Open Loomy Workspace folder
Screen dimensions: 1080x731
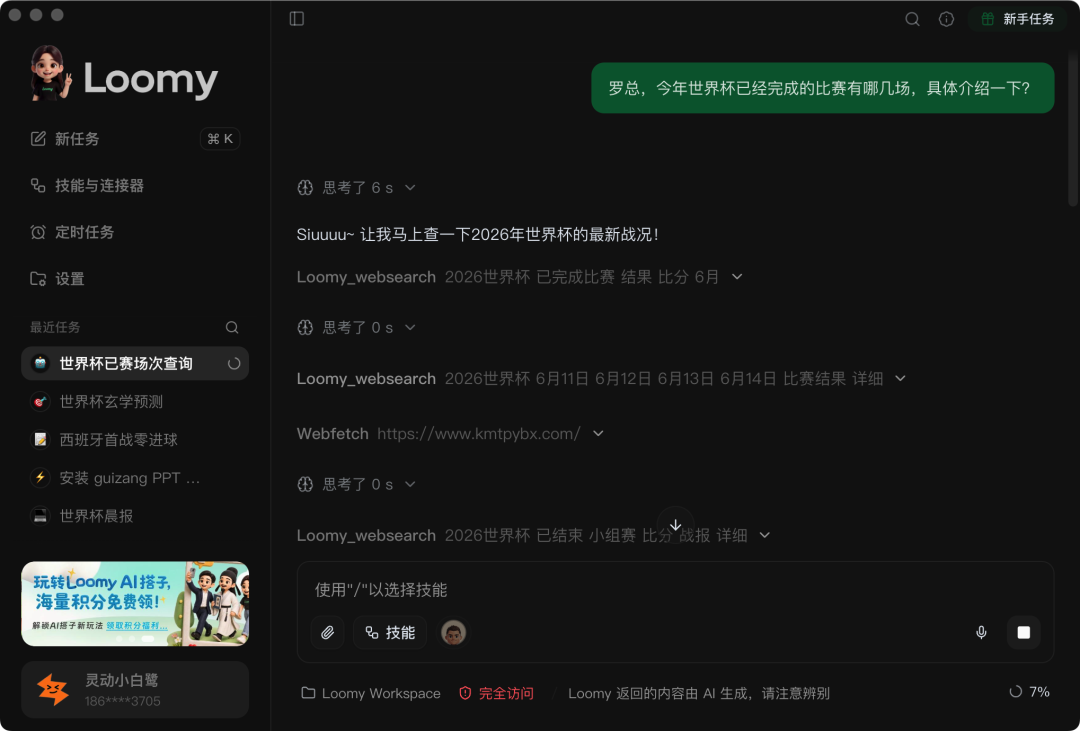[371, 693]
